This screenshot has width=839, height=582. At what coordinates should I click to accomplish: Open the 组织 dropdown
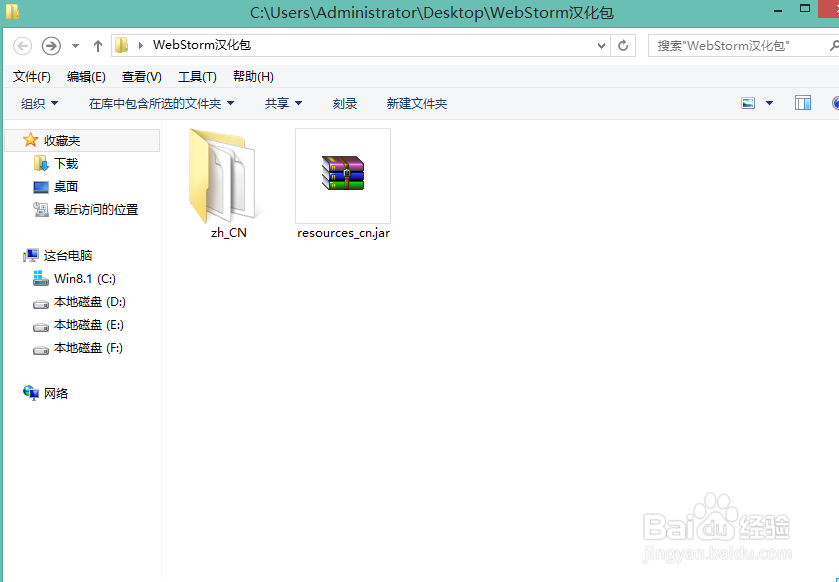[39, 103]
